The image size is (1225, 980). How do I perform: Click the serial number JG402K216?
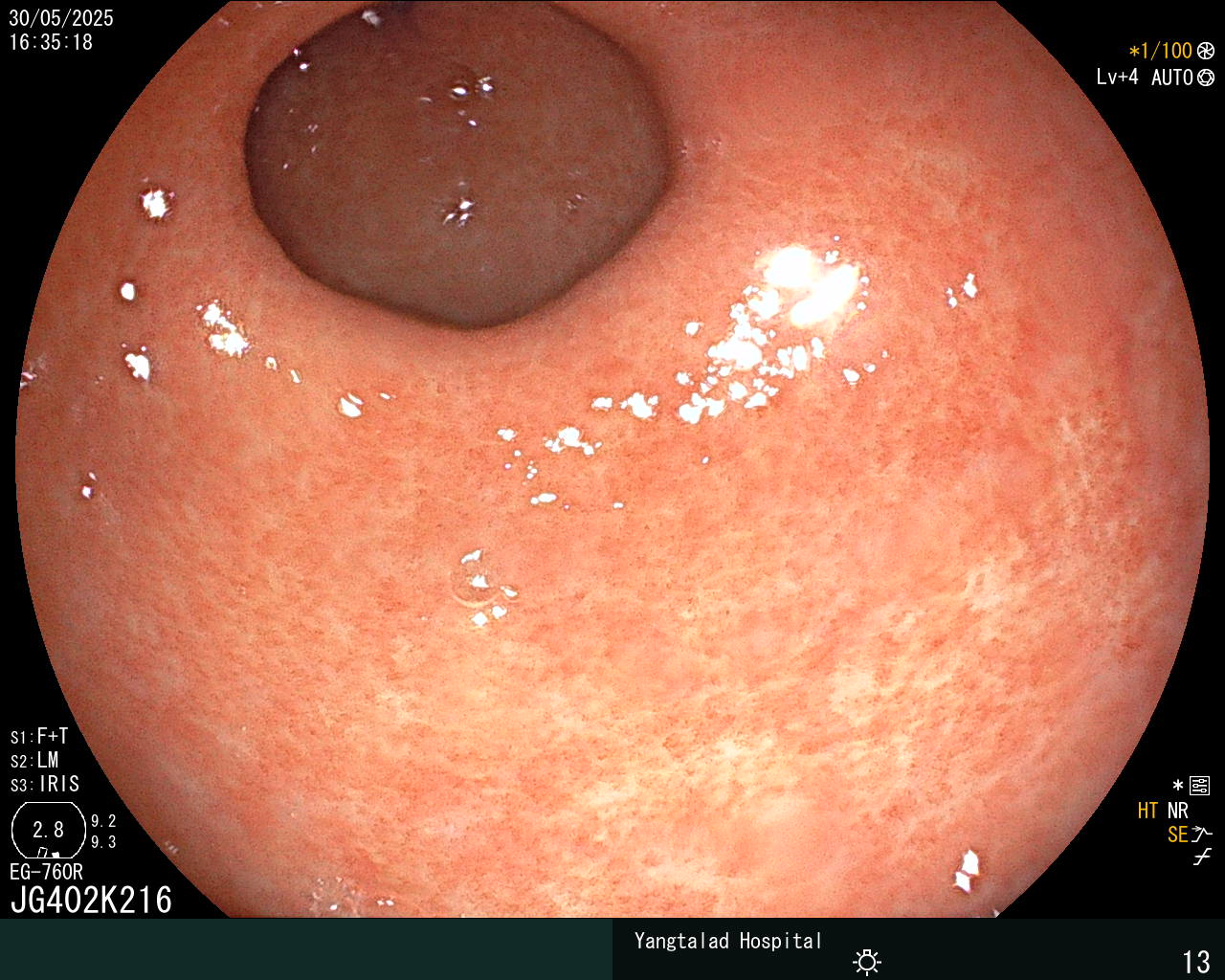[91, 900]
